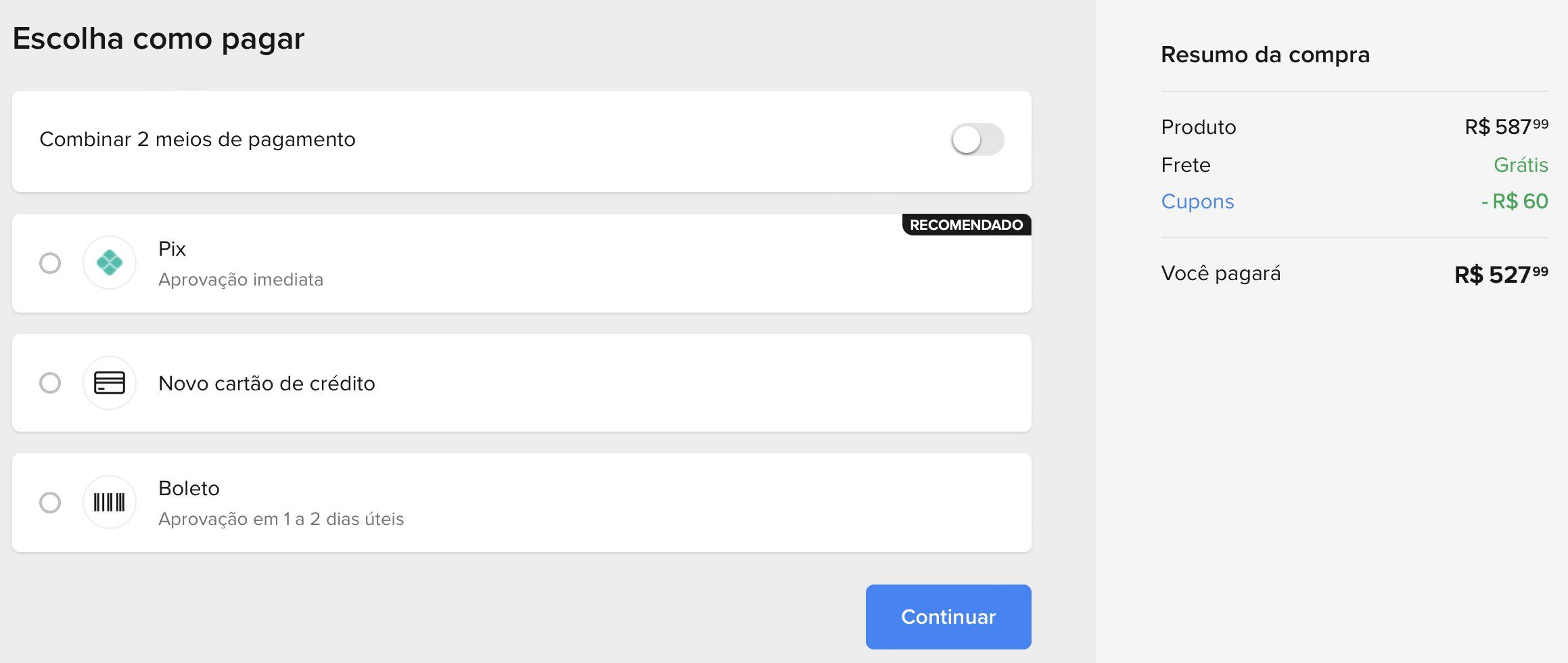Select the Pix radio button
The image size is (1568, 663).
(x=50, y=262)
